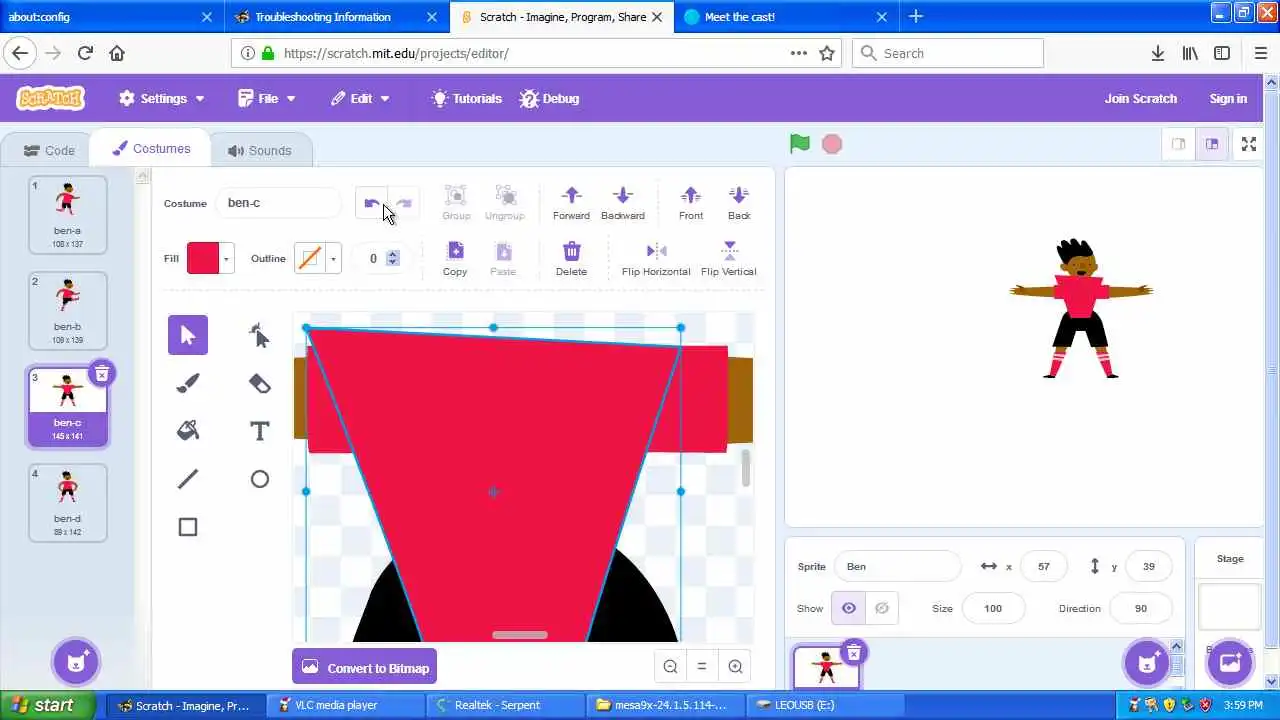Open the Debug menu item
Image resolution: width=1280 pixels, height=720 pixels.
(x=549, y=98)
